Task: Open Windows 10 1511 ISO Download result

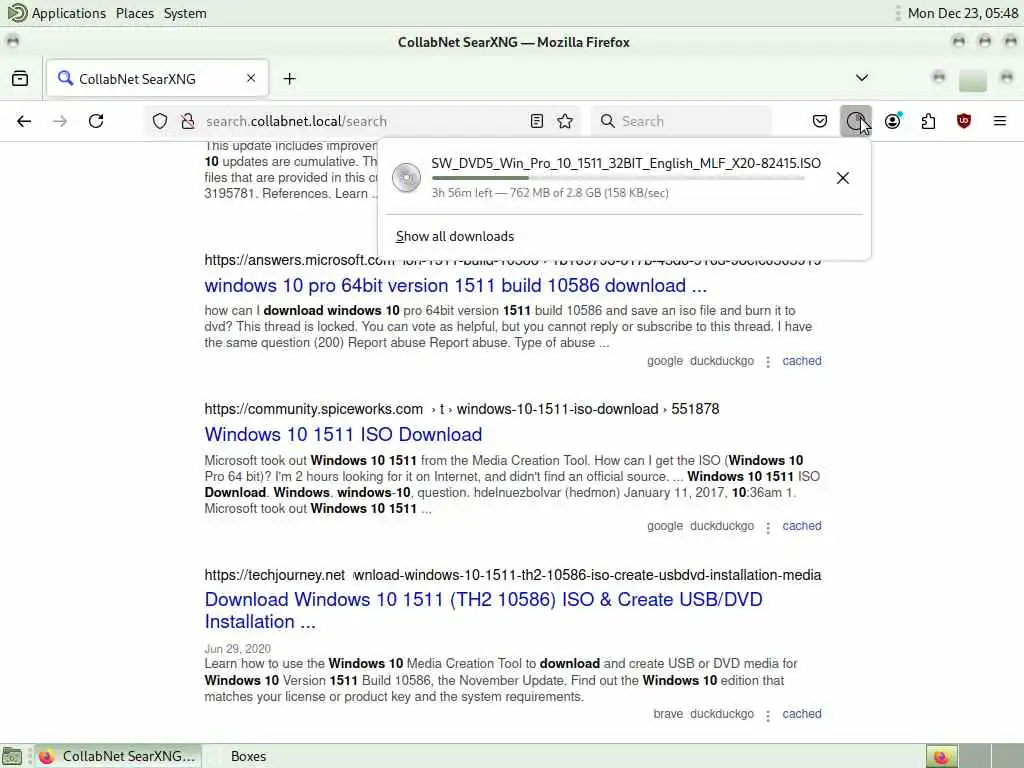Action: tap(344, 434)
